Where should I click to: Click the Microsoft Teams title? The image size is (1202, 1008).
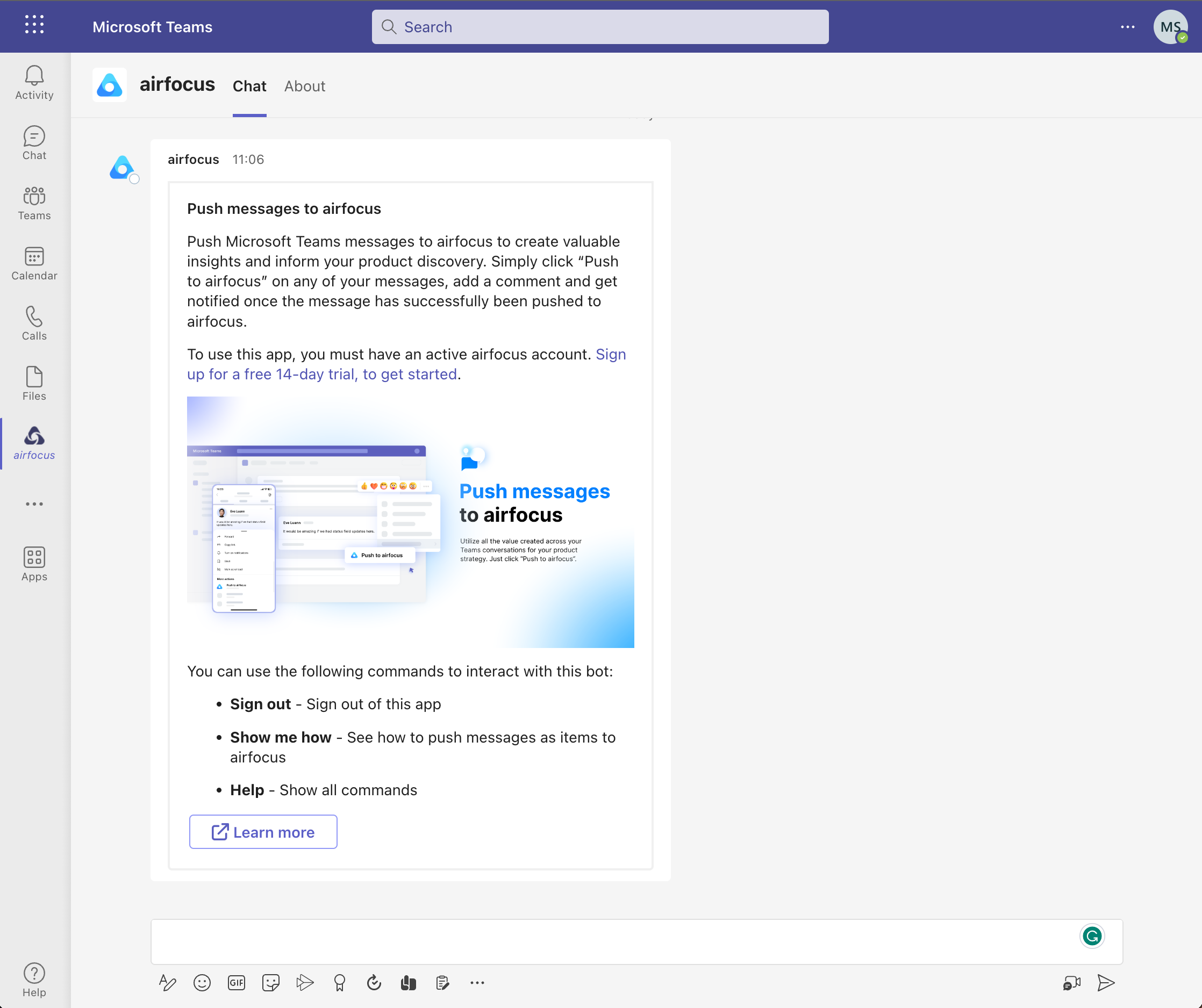tap(152, 27)
